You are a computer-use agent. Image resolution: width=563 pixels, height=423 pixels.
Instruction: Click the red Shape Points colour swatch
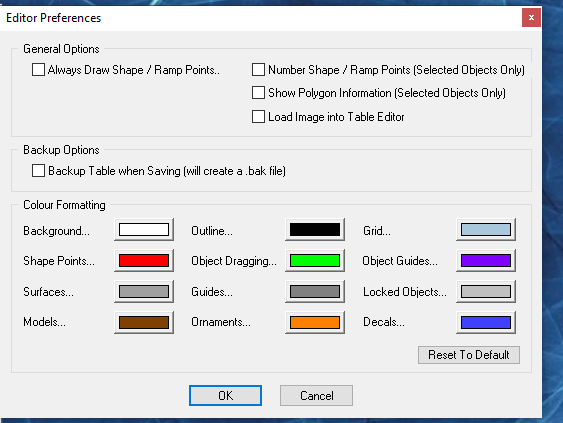(144, 260)
